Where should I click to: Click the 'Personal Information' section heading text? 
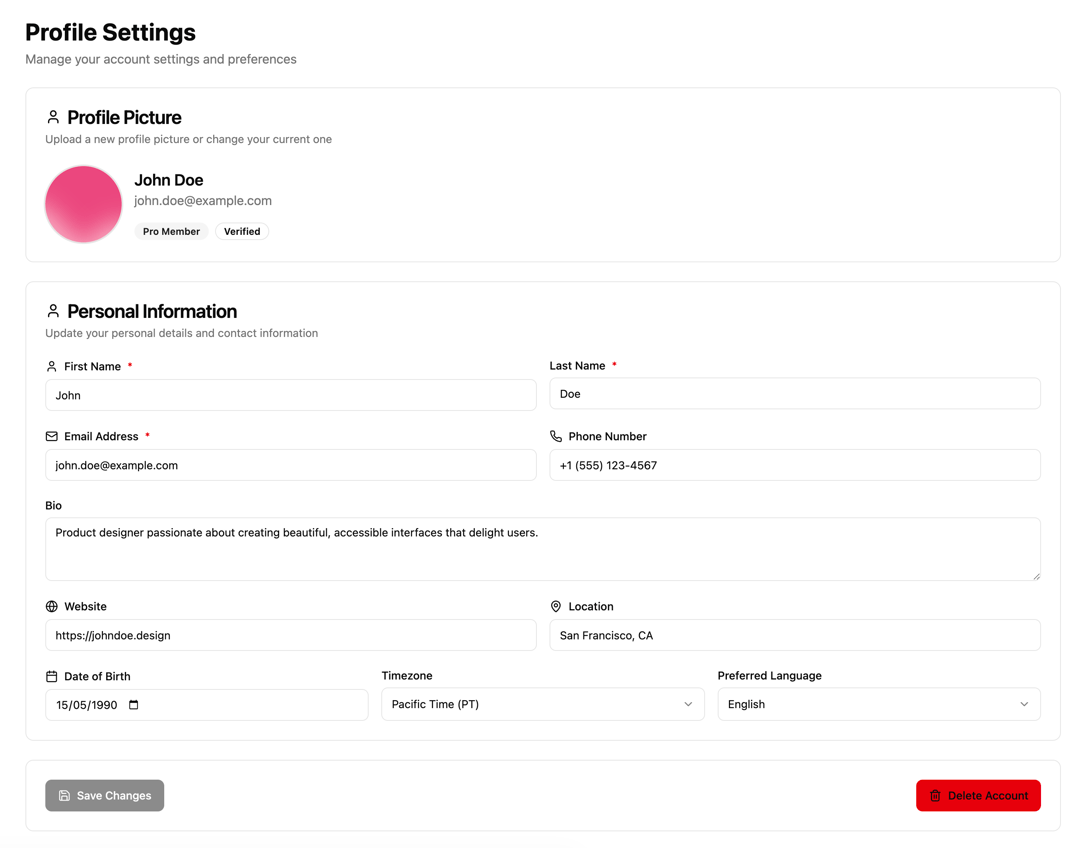click(x=152, y=311)
